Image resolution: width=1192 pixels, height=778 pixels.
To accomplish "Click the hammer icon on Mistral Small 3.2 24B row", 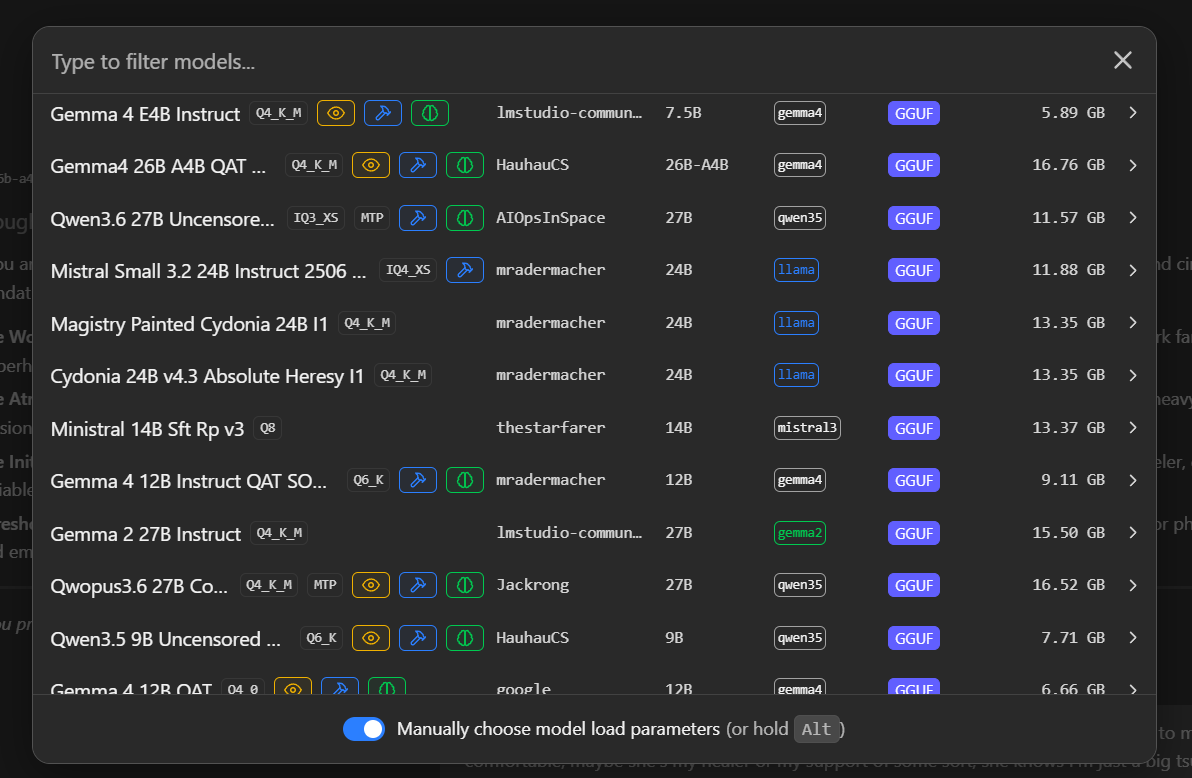I will point(464,270).
